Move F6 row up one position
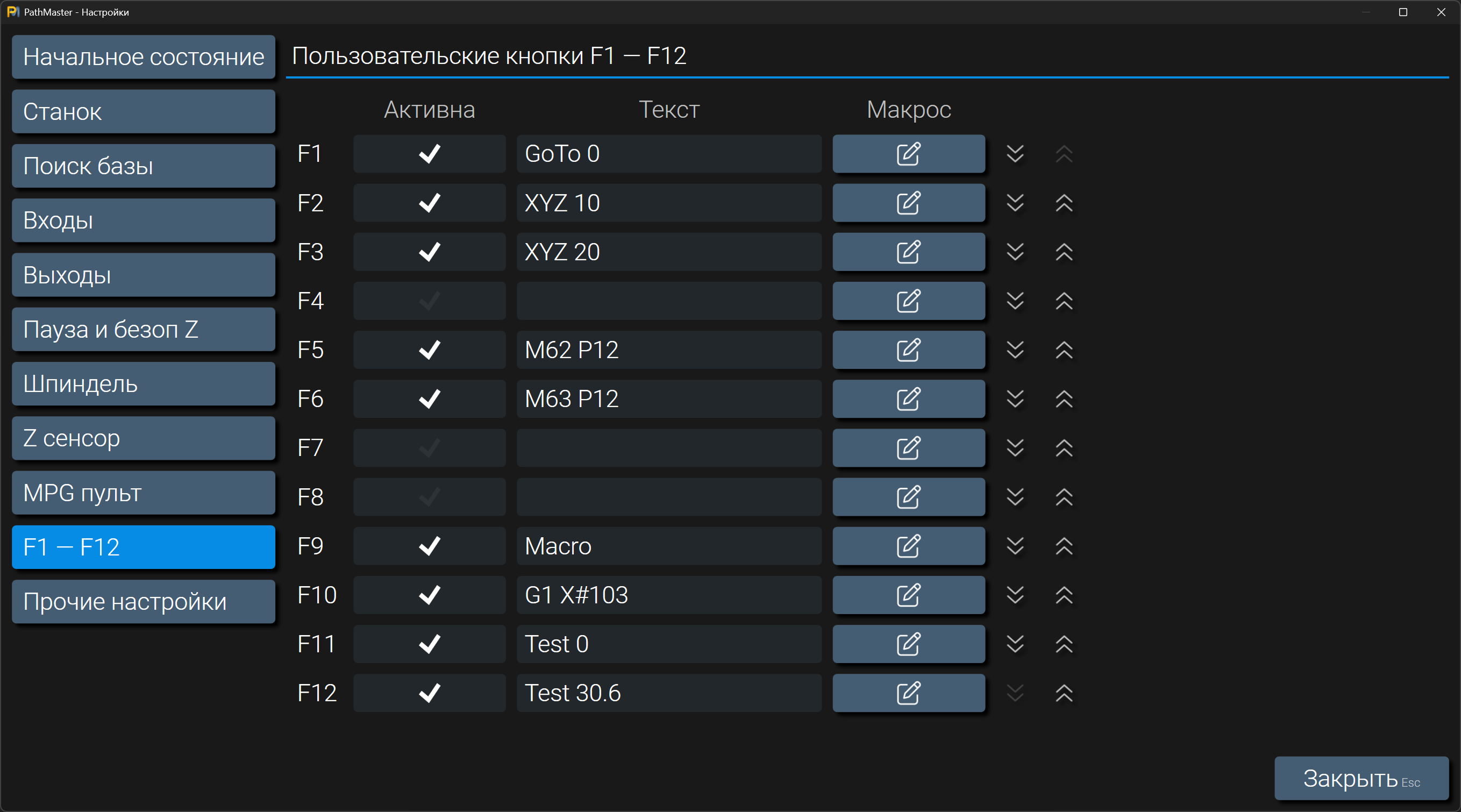Screen dimensions: 1461x812 coord(1064,399)
